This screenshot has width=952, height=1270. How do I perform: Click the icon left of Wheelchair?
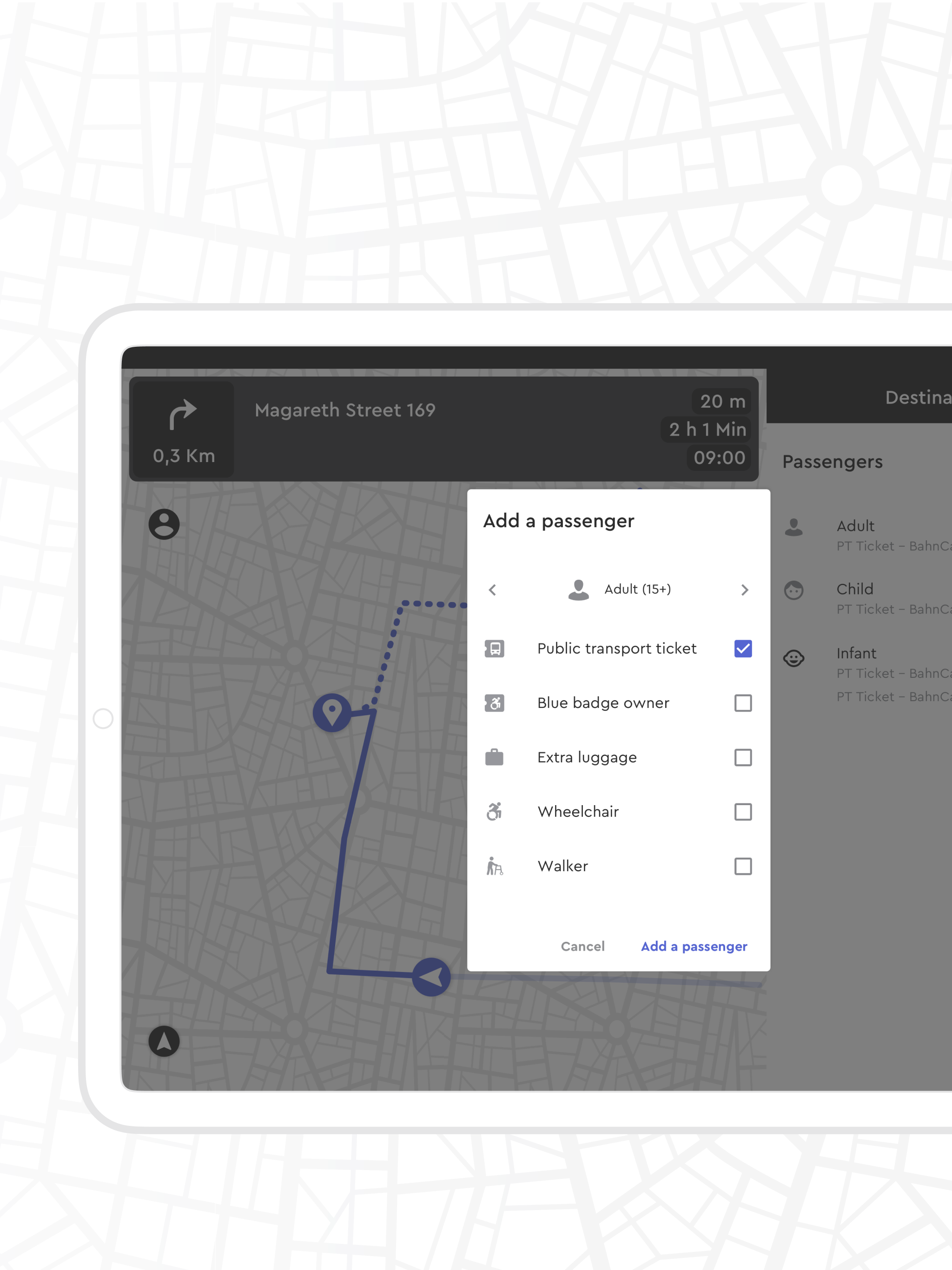(495, 811)
